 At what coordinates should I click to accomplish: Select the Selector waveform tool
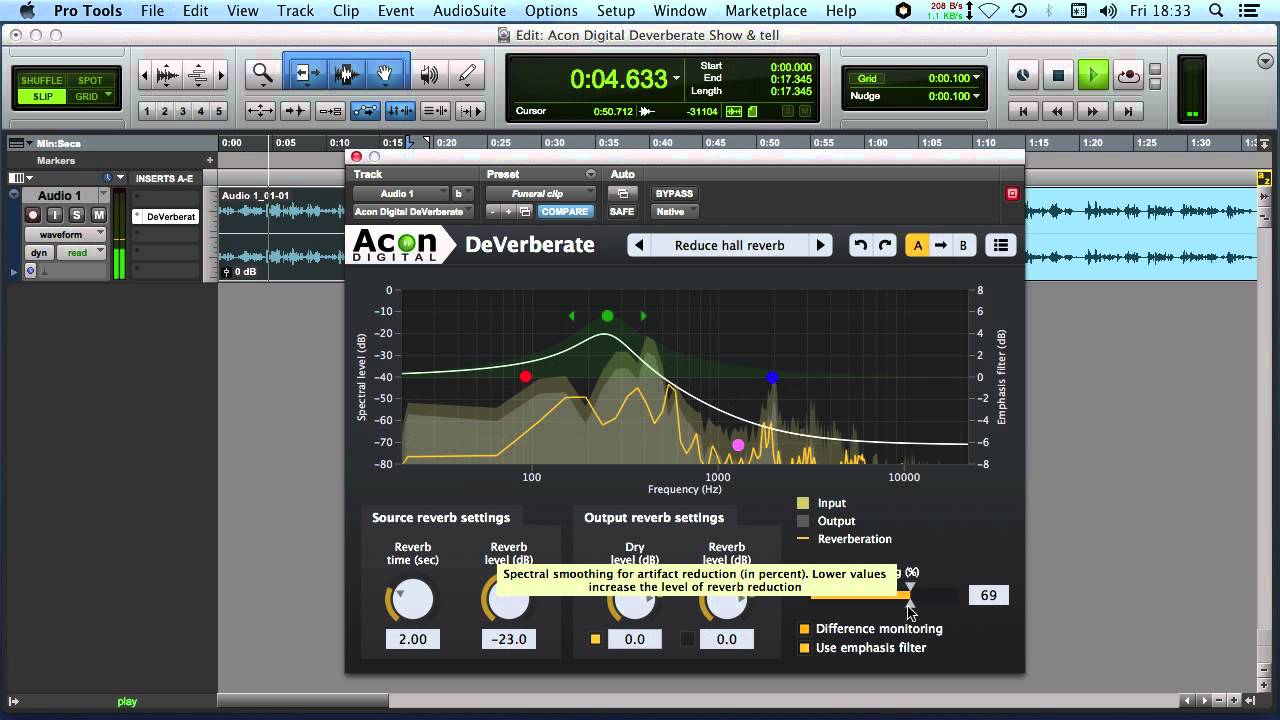point(347,74)
